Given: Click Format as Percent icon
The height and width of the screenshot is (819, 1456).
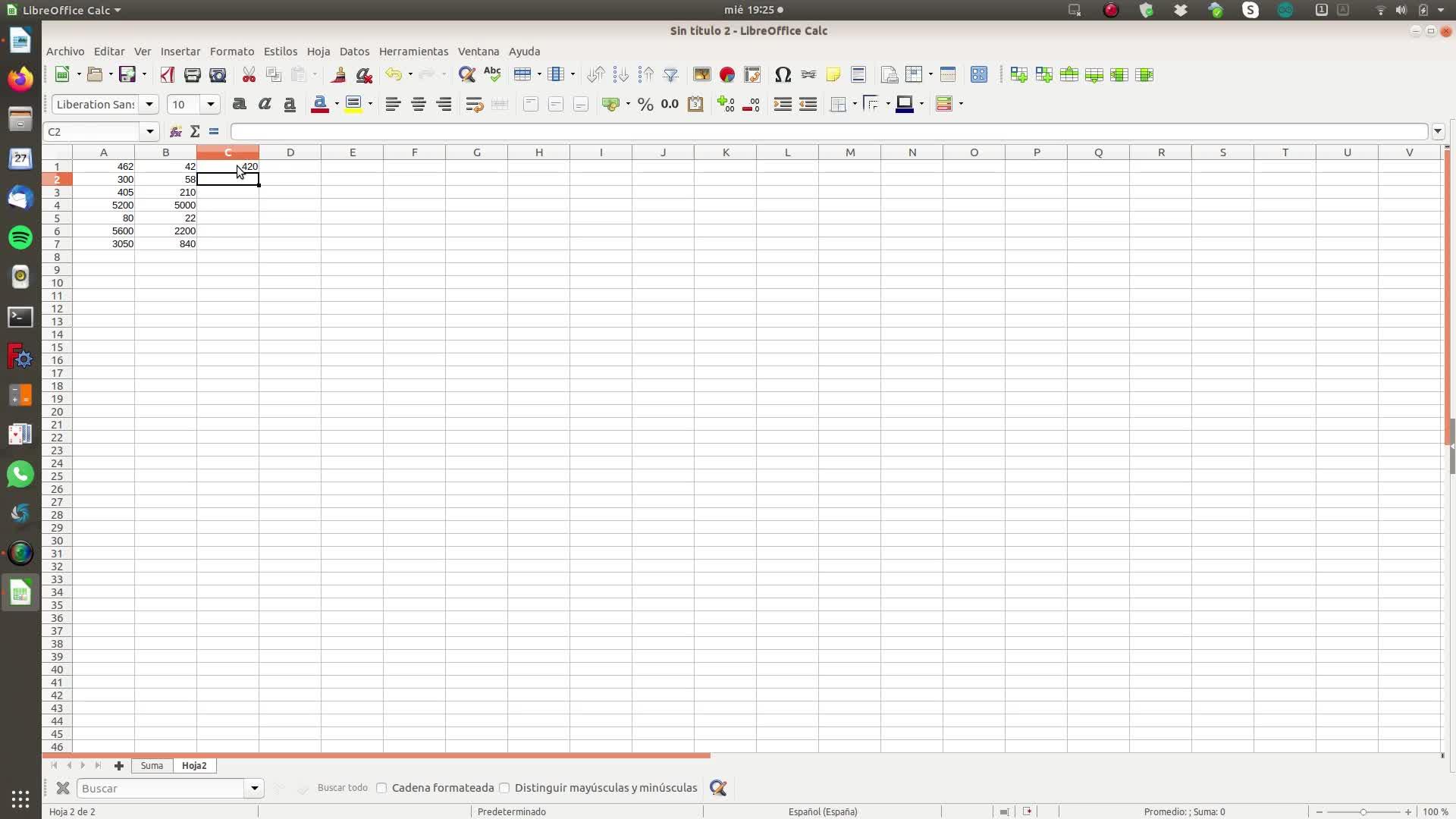Looking at the screenshot, I should tap(645, 104).
